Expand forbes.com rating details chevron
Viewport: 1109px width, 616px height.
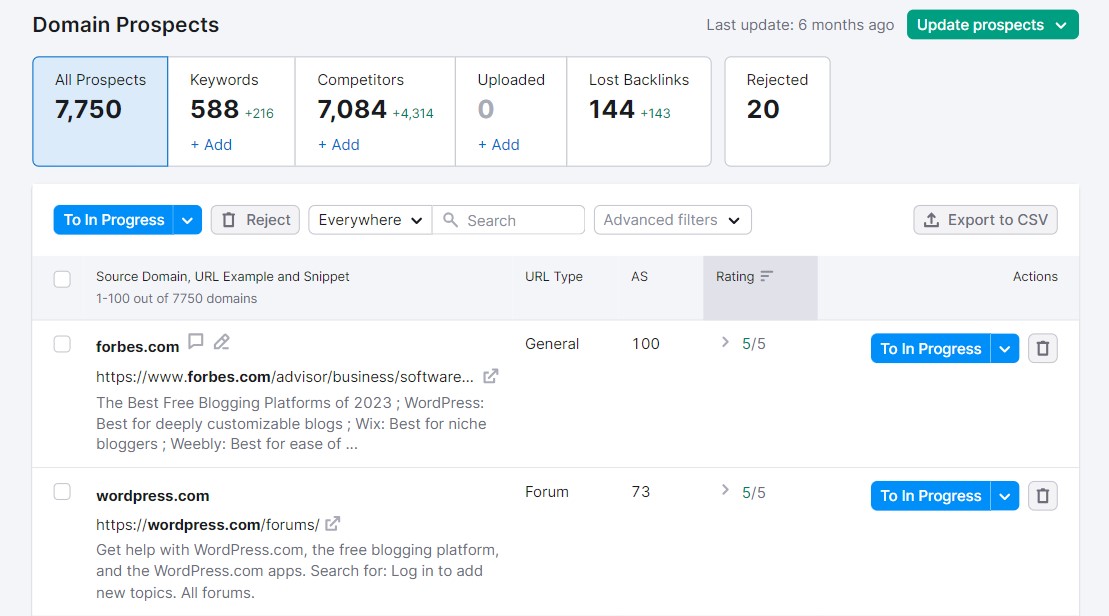click(x=725, y=342)
